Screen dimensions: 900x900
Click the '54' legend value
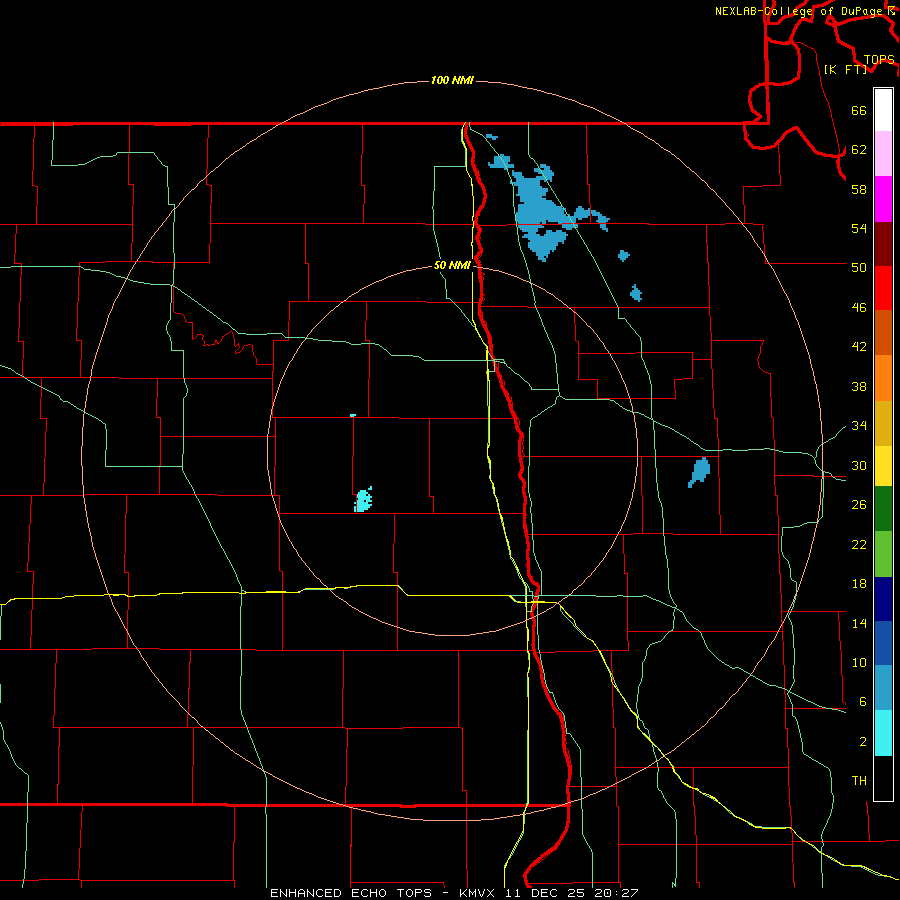pyautogui.click(x=859, y=228)
